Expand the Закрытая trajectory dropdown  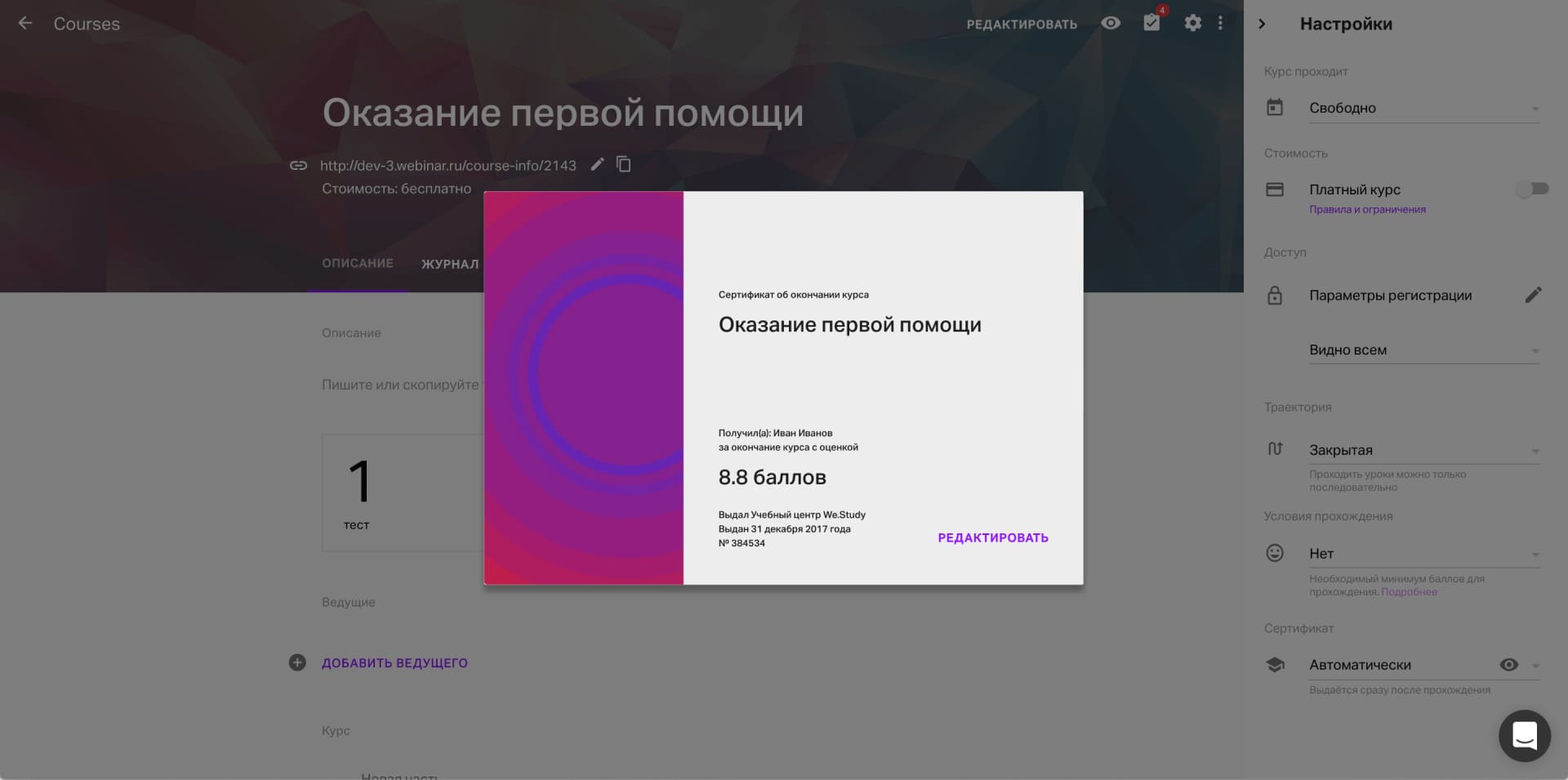coord(1424,451)
